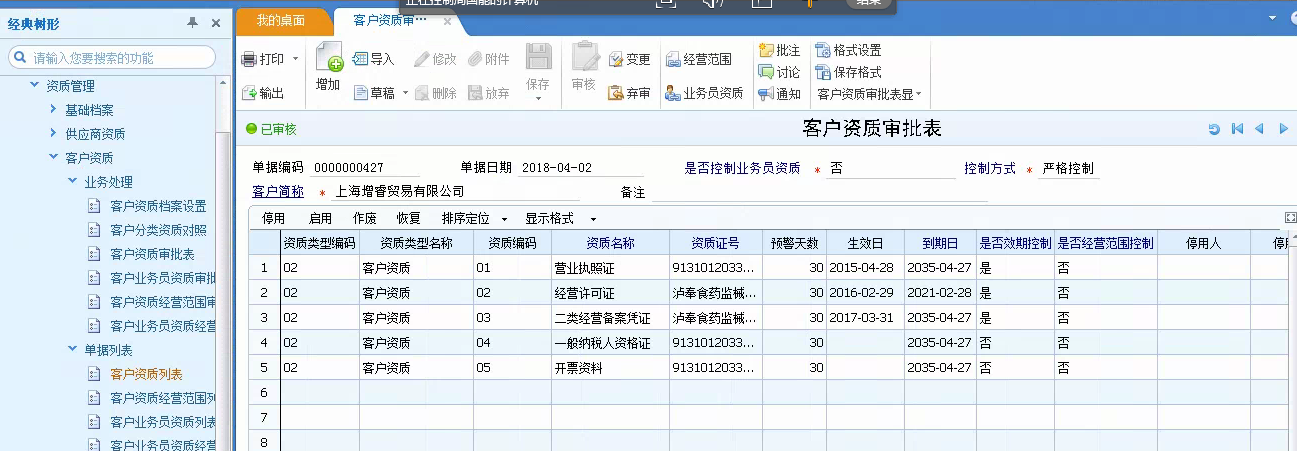Viewport: 1297px width, 451px height.
Task: Click the 停用 button above the grid
Action: [273, 218]
